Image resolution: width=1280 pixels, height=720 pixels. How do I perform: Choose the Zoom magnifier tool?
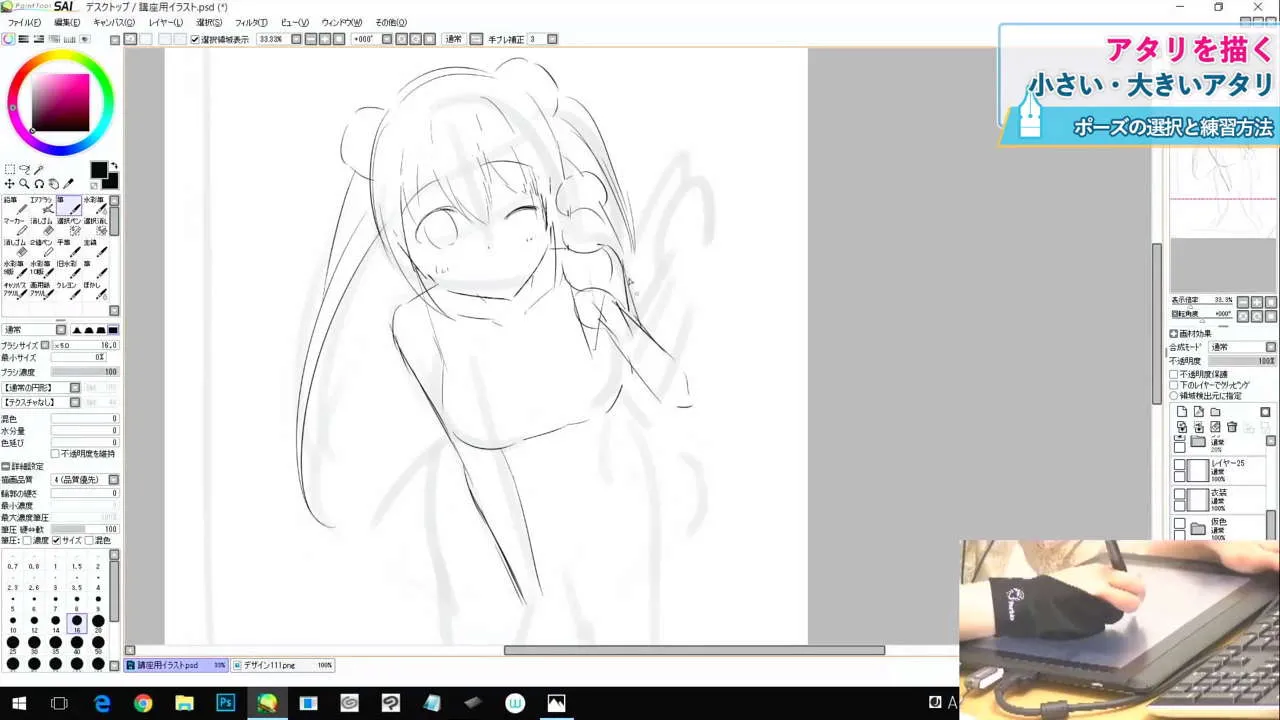tap(24, 184)
